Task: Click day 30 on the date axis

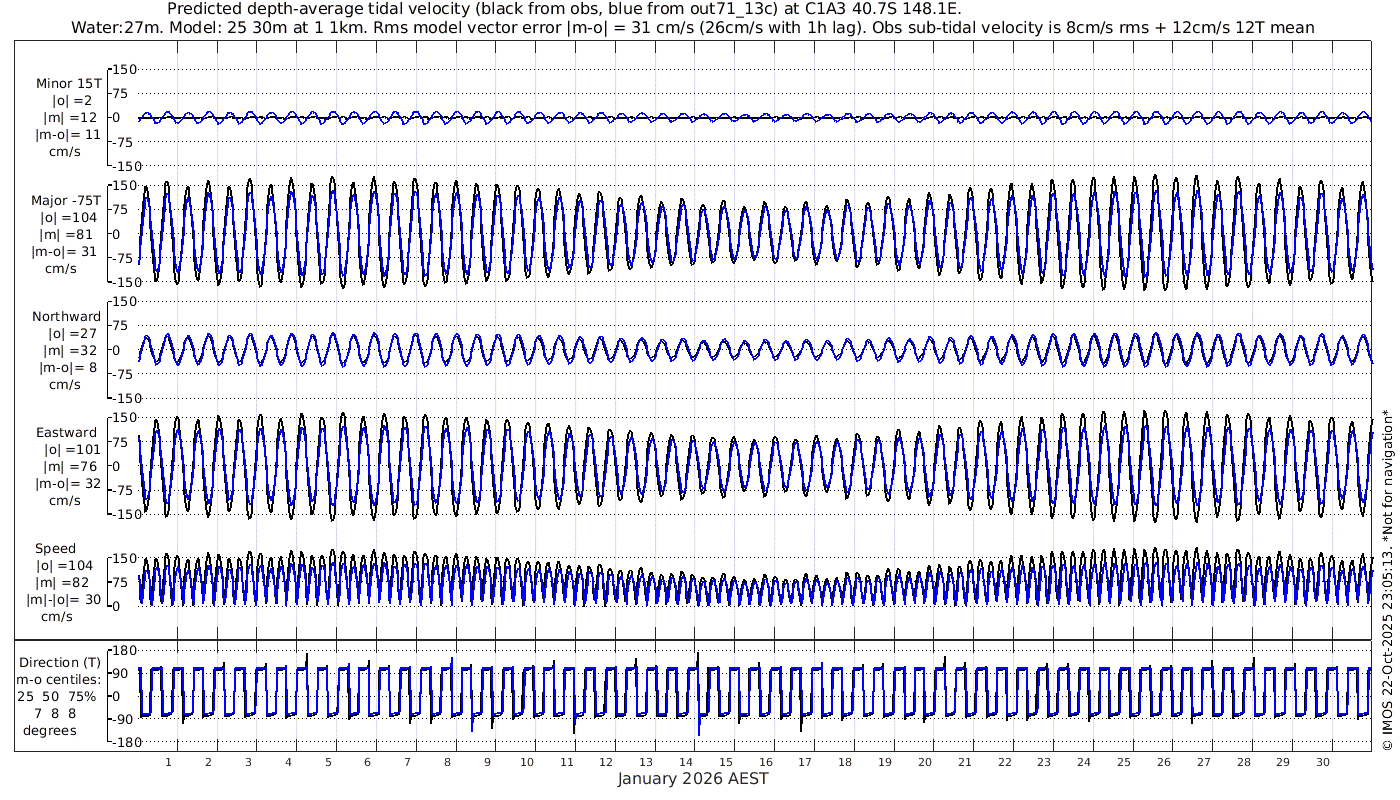Action: 1323,762
